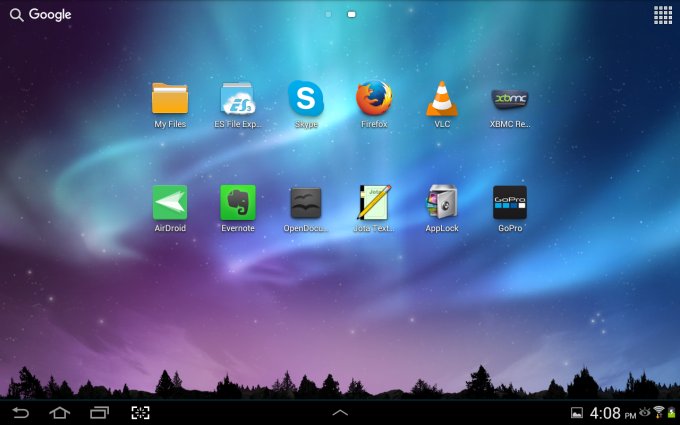Go to Home screen button

59,412
